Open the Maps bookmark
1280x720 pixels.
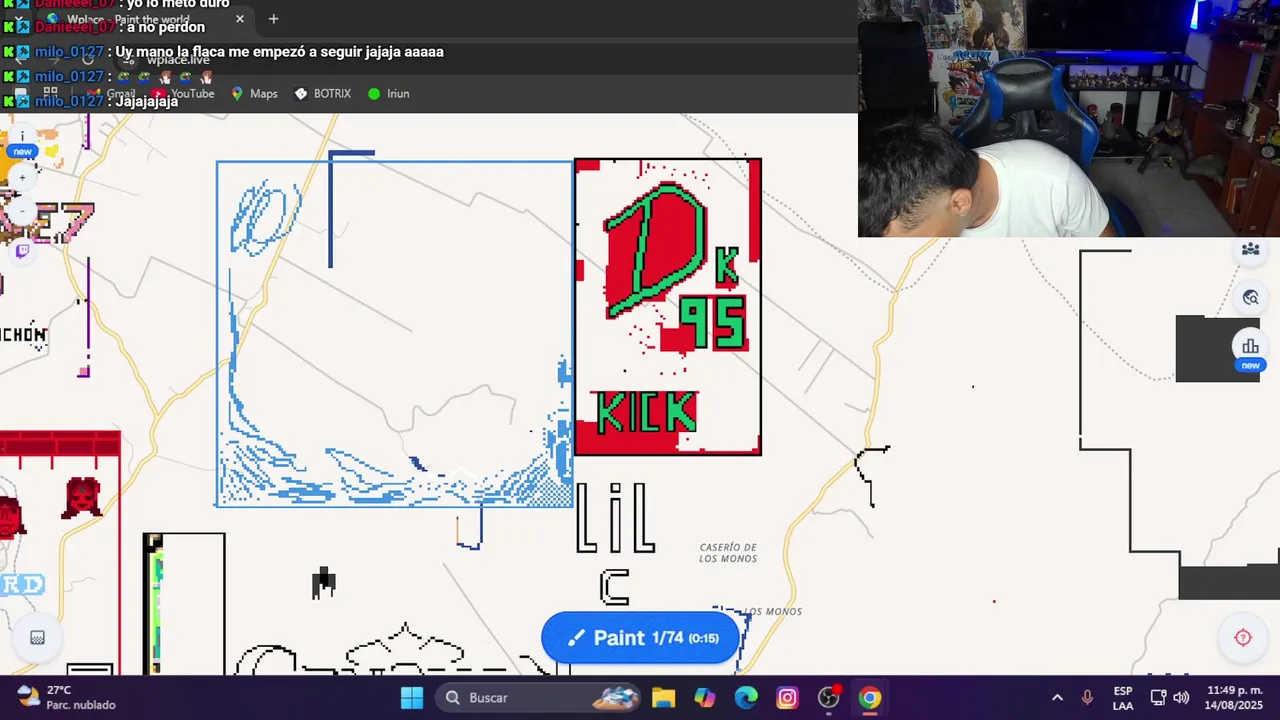(x=254, y=93)
